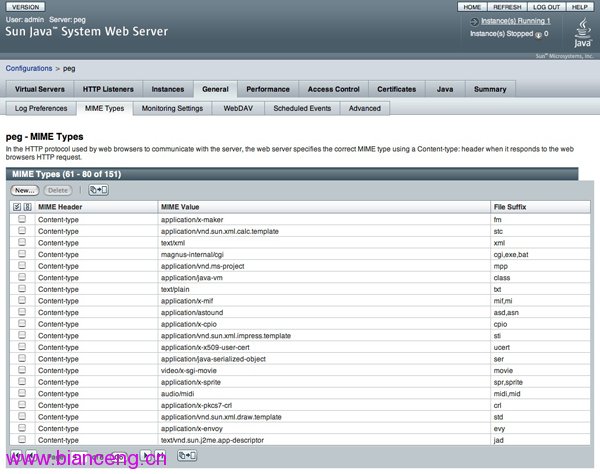Go to the next page of MIME types
The width and height of the screenshot is (600, 474).
click(146, 455)
